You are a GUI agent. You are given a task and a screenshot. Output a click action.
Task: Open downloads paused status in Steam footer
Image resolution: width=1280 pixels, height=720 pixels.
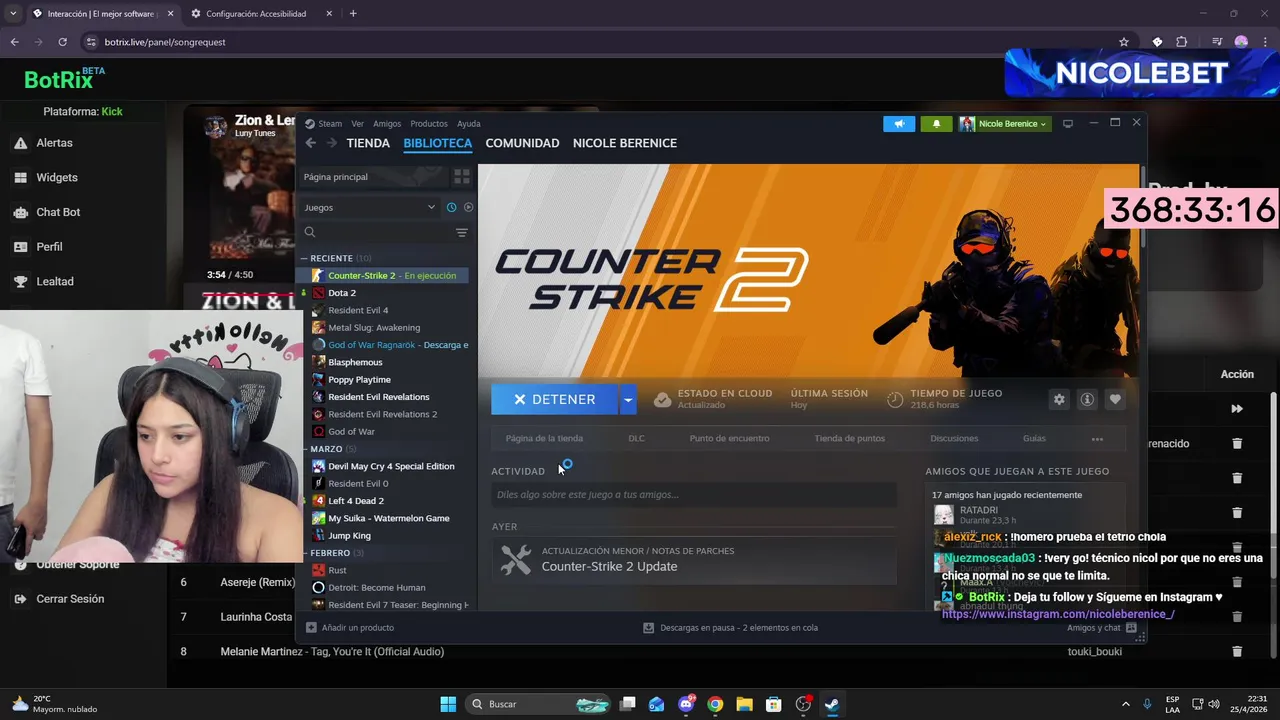tap(731, 628)
